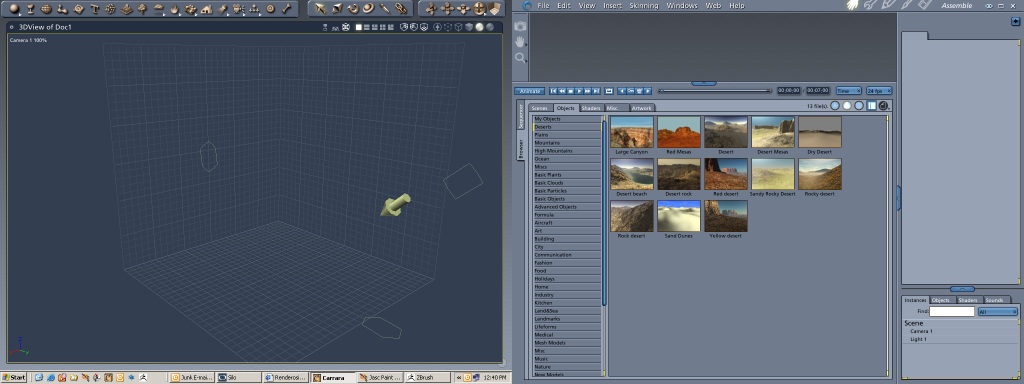Open the Insert menu
The width and height of the screenshot is (1024, 384).
(613, 5)
